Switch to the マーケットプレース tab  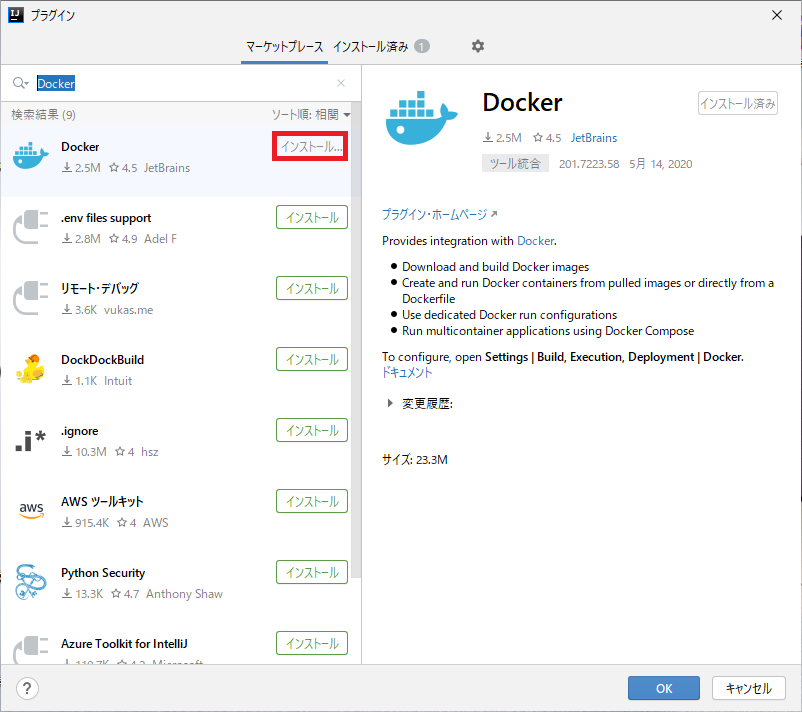point(284,47)
